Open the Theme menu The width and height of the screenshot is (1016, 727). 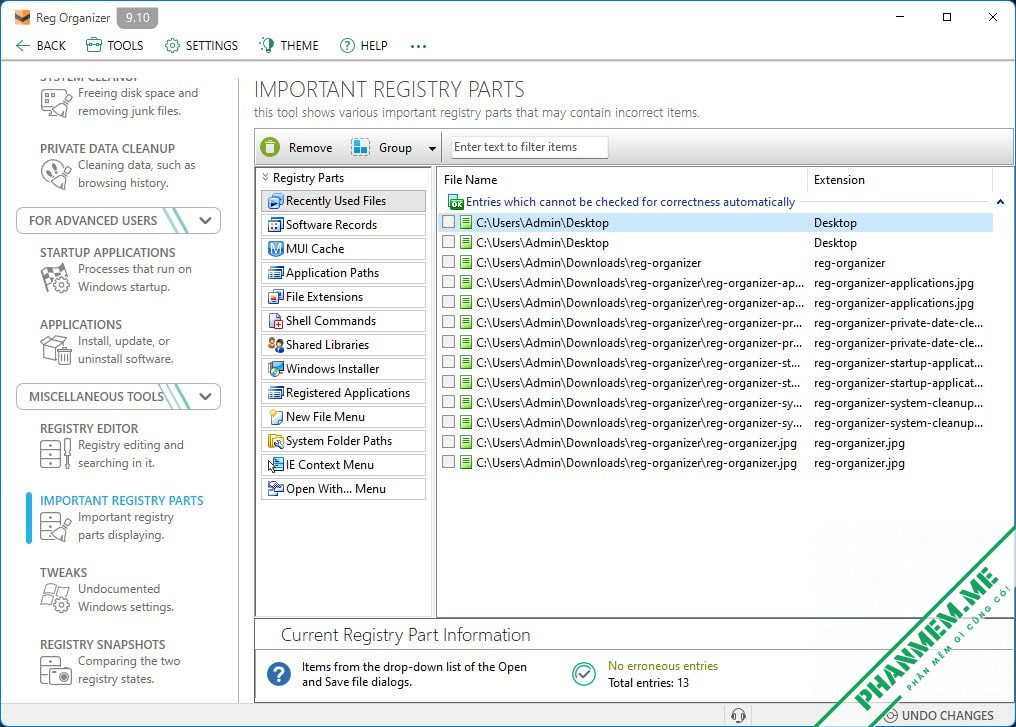point(288,45)
